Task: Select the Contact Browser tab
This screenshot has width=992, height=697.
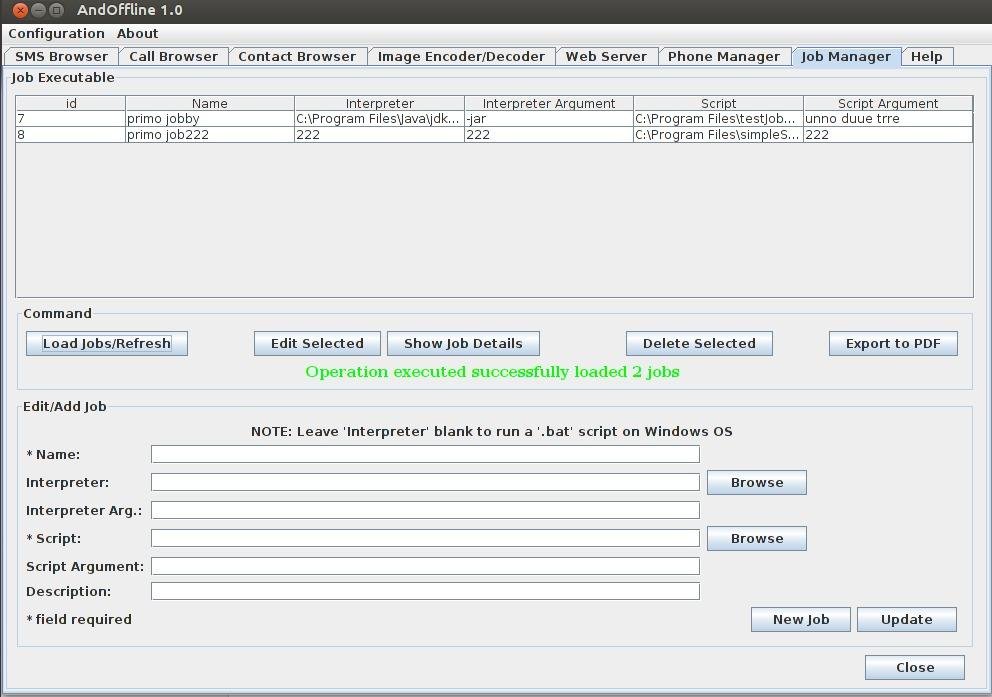Action: [297, 56]
